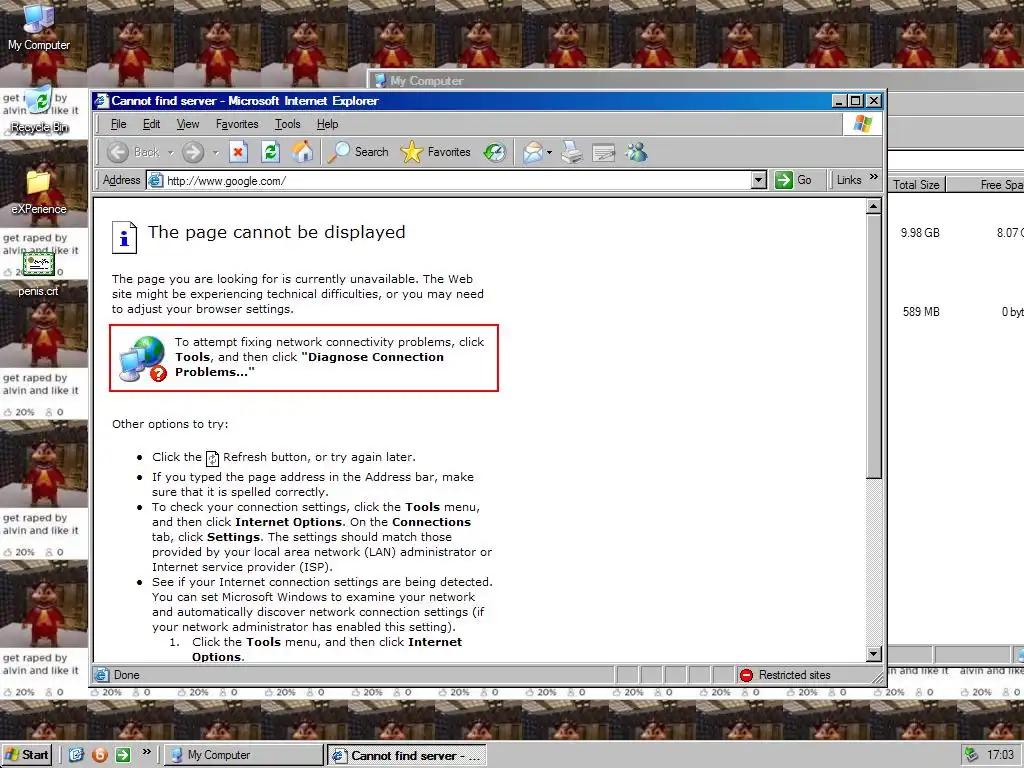Click the vertical scrollbar thumb

(874, 346)
